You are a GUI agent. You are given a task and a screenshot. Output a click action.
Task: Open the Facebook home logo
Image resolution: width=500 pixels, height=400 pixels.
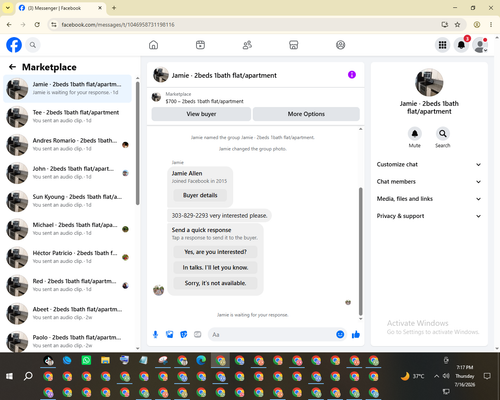14,45
